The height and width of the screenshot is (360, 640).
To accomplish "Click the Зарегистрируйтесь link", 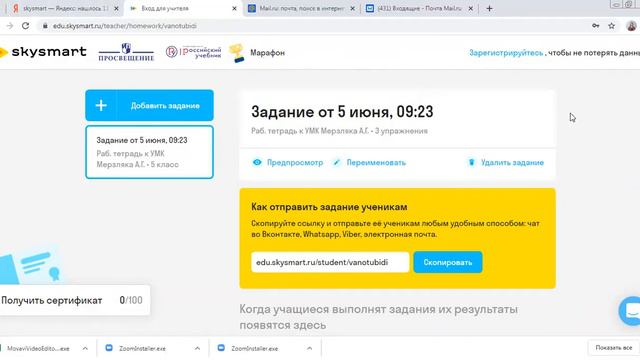I will pos(506,53).
